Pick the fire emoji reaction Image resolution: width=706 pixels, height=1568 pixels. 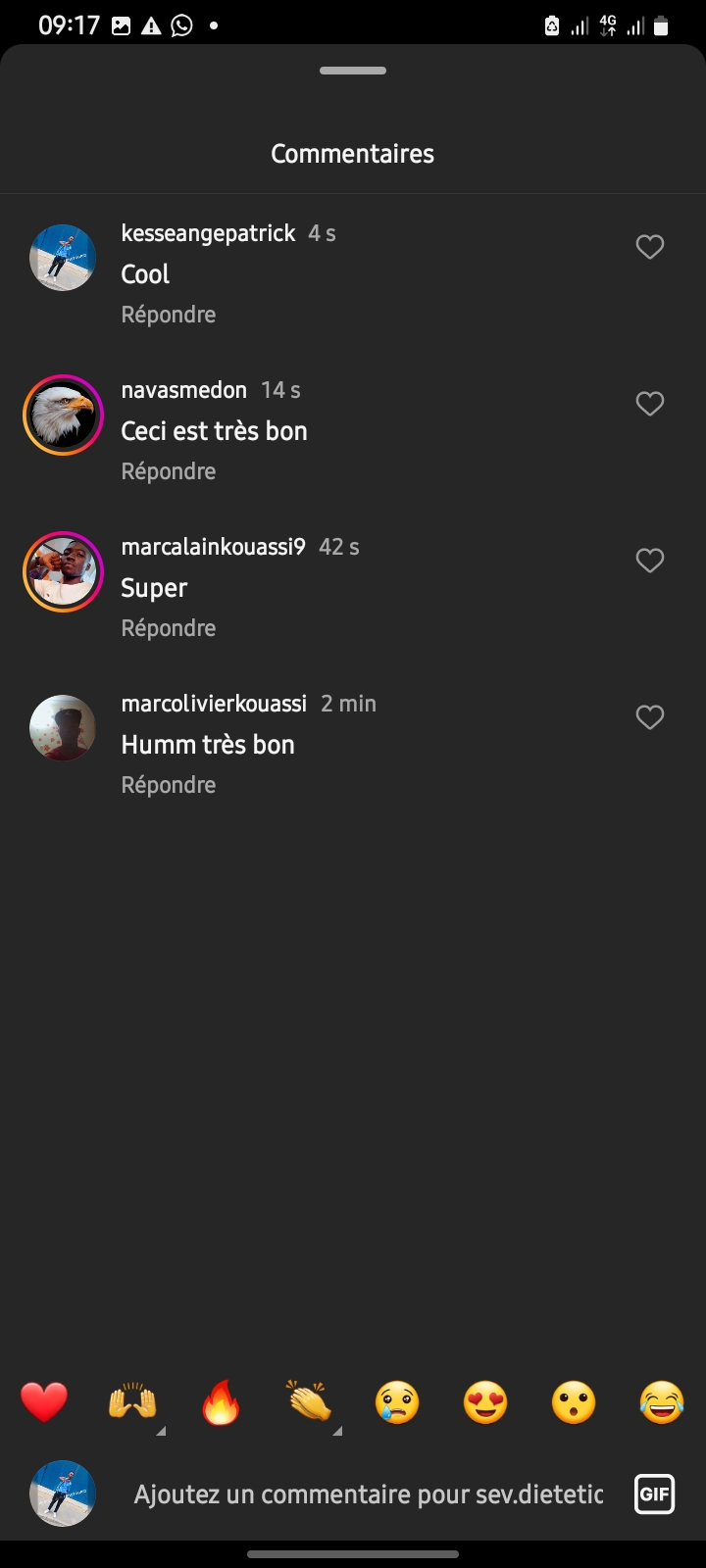(221, 1402)
